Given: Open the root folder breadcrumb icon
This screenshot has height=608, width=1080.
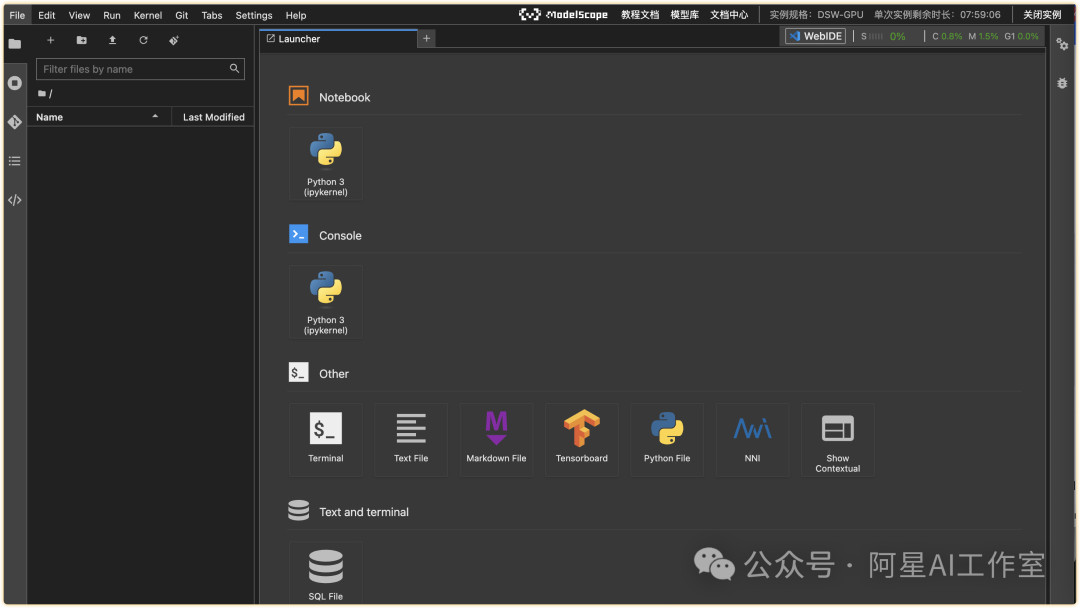Looking at the screenshot, I should 42,93.
